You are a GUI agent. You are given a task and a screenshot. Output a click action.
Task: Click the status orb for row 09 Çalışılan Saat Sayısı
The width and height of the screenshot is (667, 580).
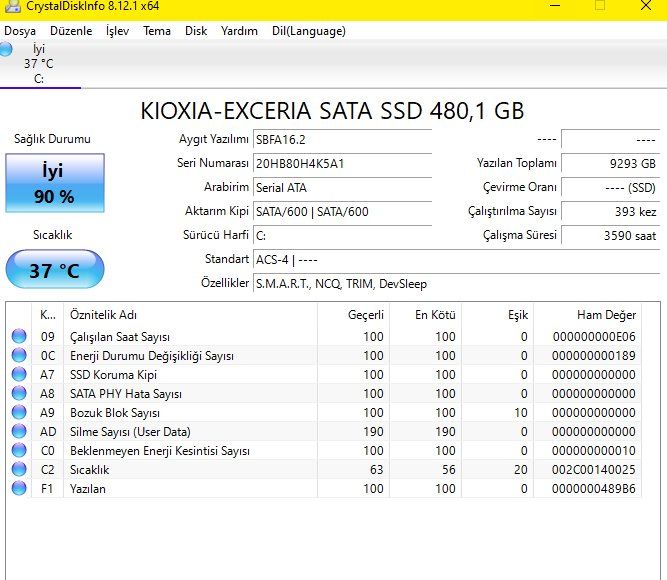pos(19,336)
